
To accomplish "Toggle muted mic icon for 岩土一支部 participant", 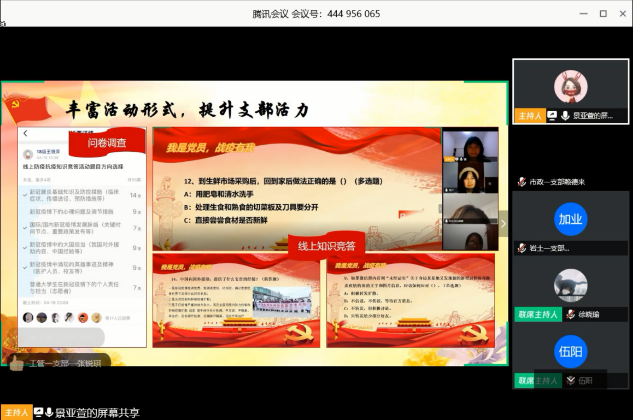I will click(x=521, y=248).
